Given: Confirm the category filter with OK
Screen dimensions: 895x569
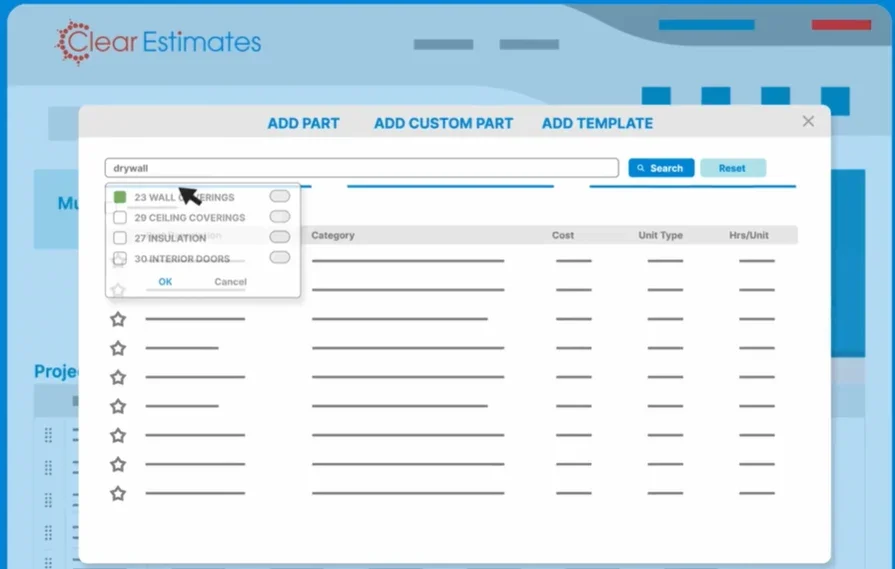Looking at the screenshot, I should [165, 281].
